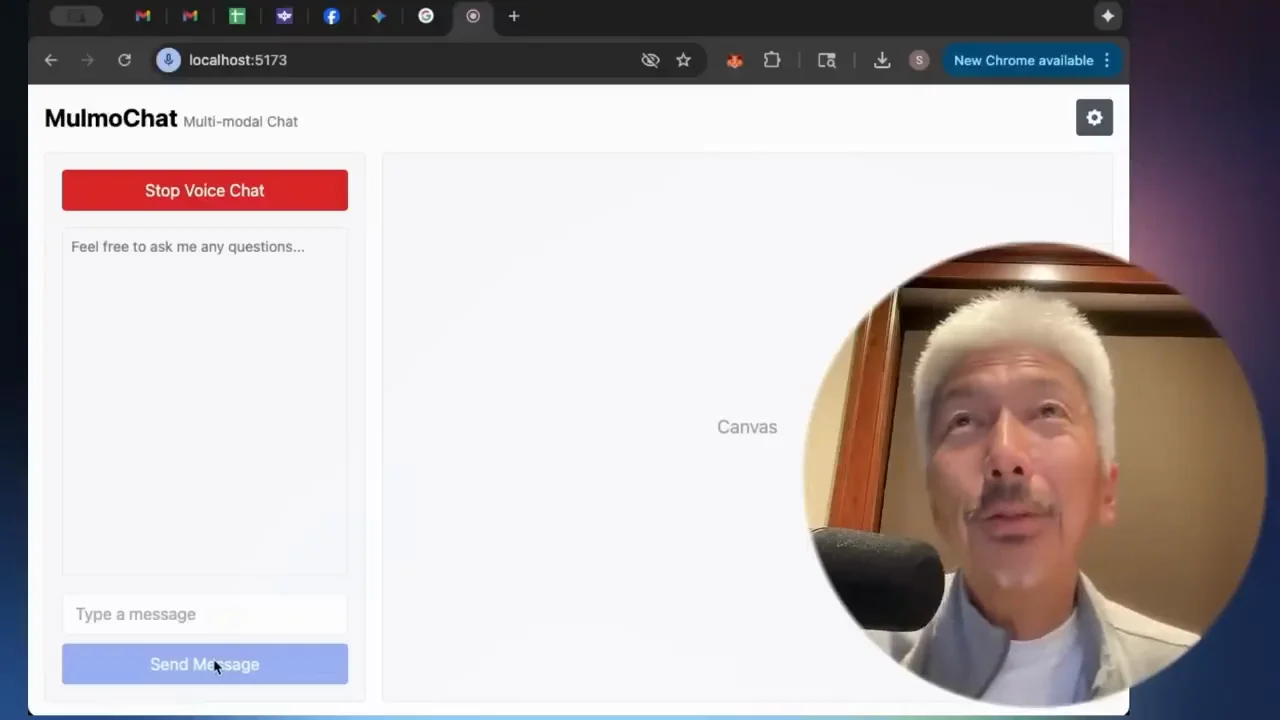
Task: Click the Send Message button
Action: pos(205,664)
